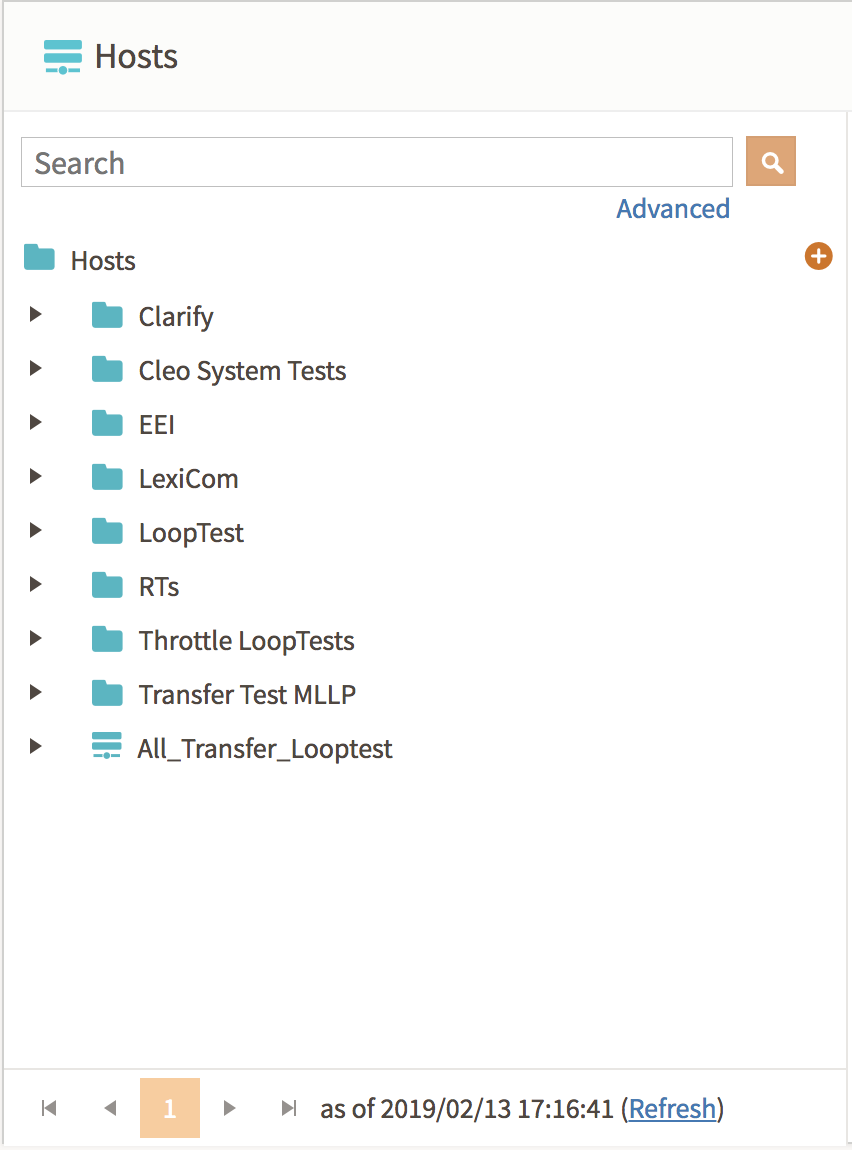Screen dimensions: 852x1150
Task: Go to first page arrow icon
Action: (x=49, y=1107)
